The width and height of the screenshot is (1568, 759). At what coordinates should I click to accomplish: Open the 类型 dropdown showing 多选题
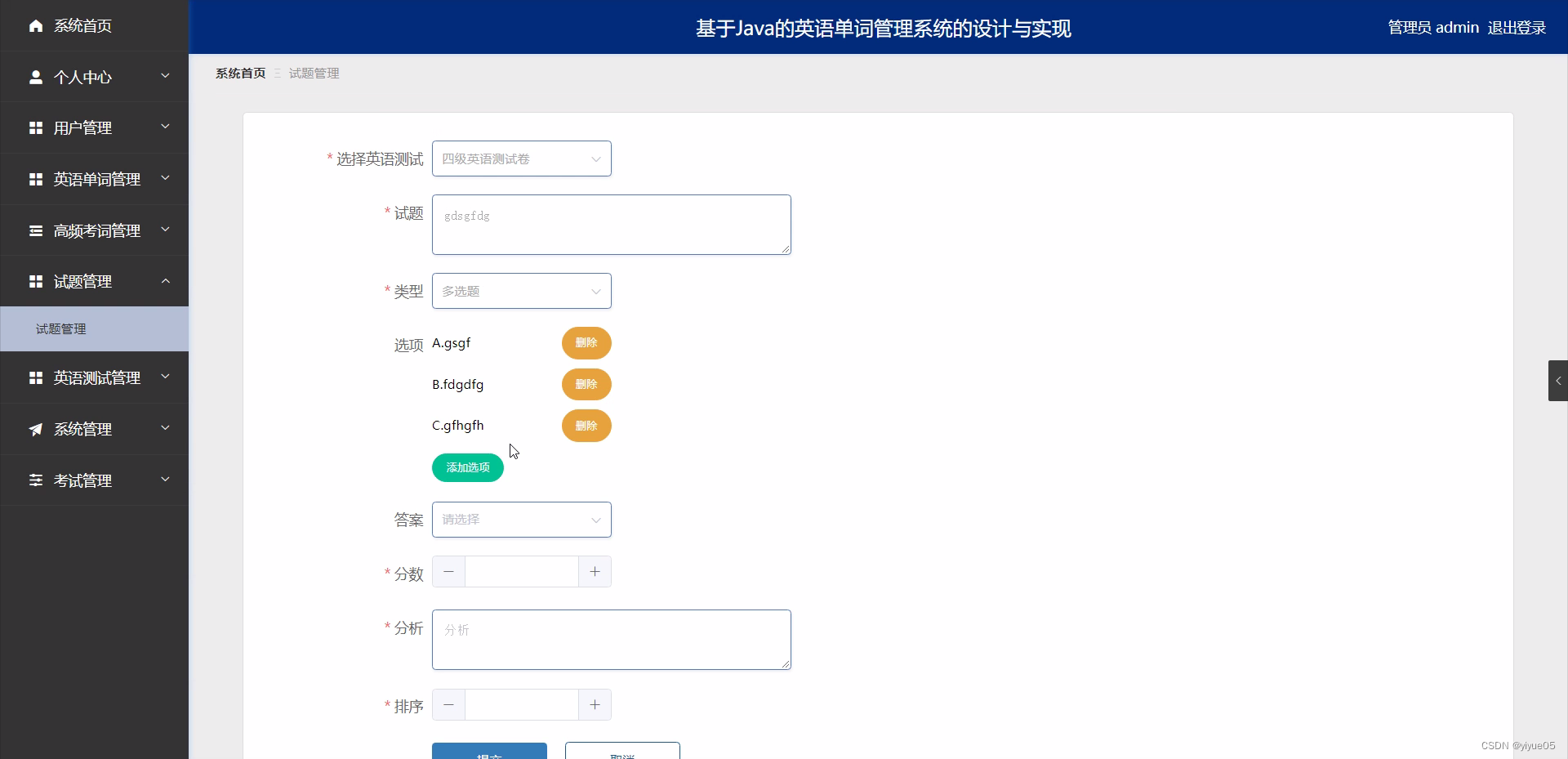coord(521,291)
